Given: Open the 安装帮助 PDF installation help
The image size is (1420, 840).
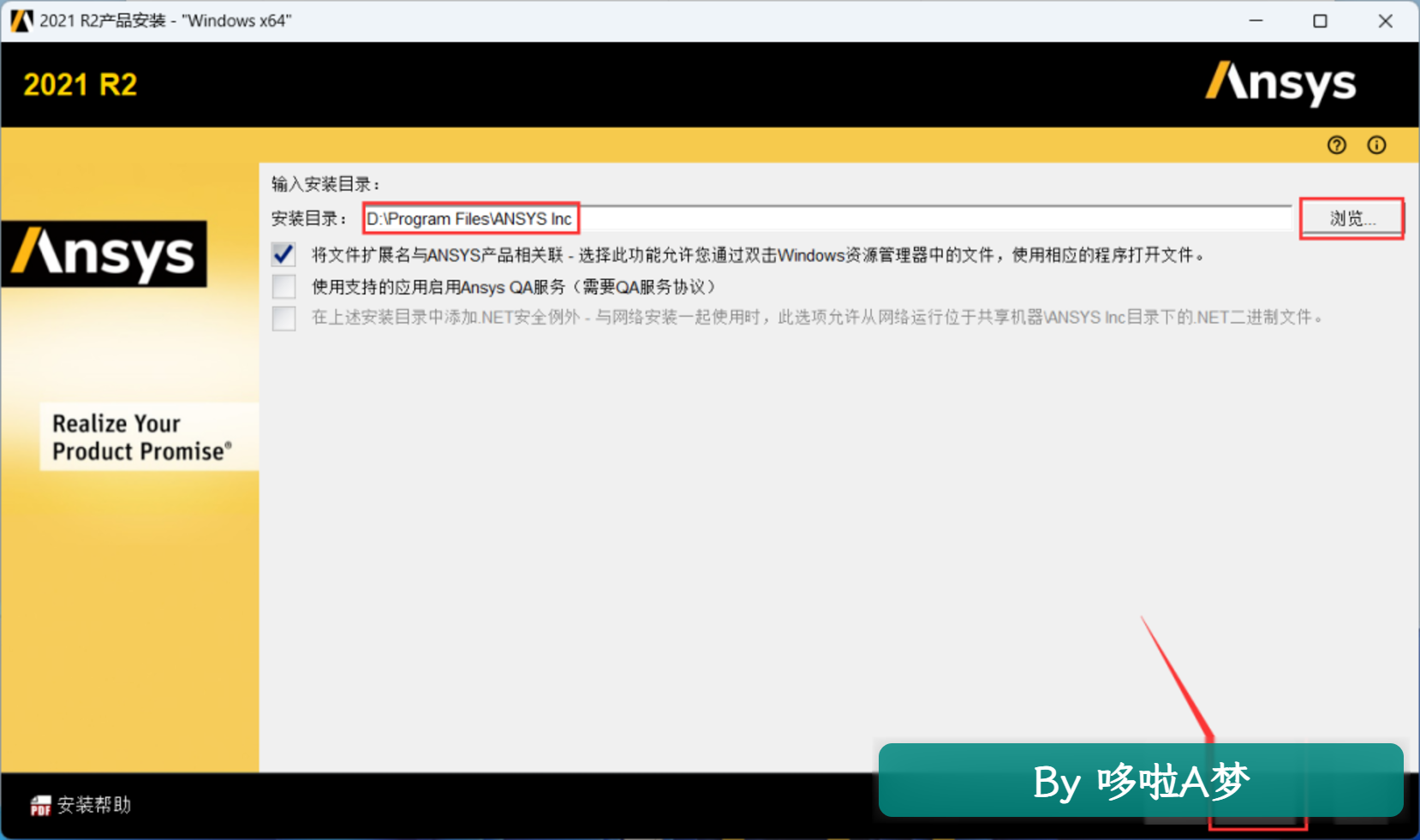Looking at the screenshot, I should (x=81, y=805).
